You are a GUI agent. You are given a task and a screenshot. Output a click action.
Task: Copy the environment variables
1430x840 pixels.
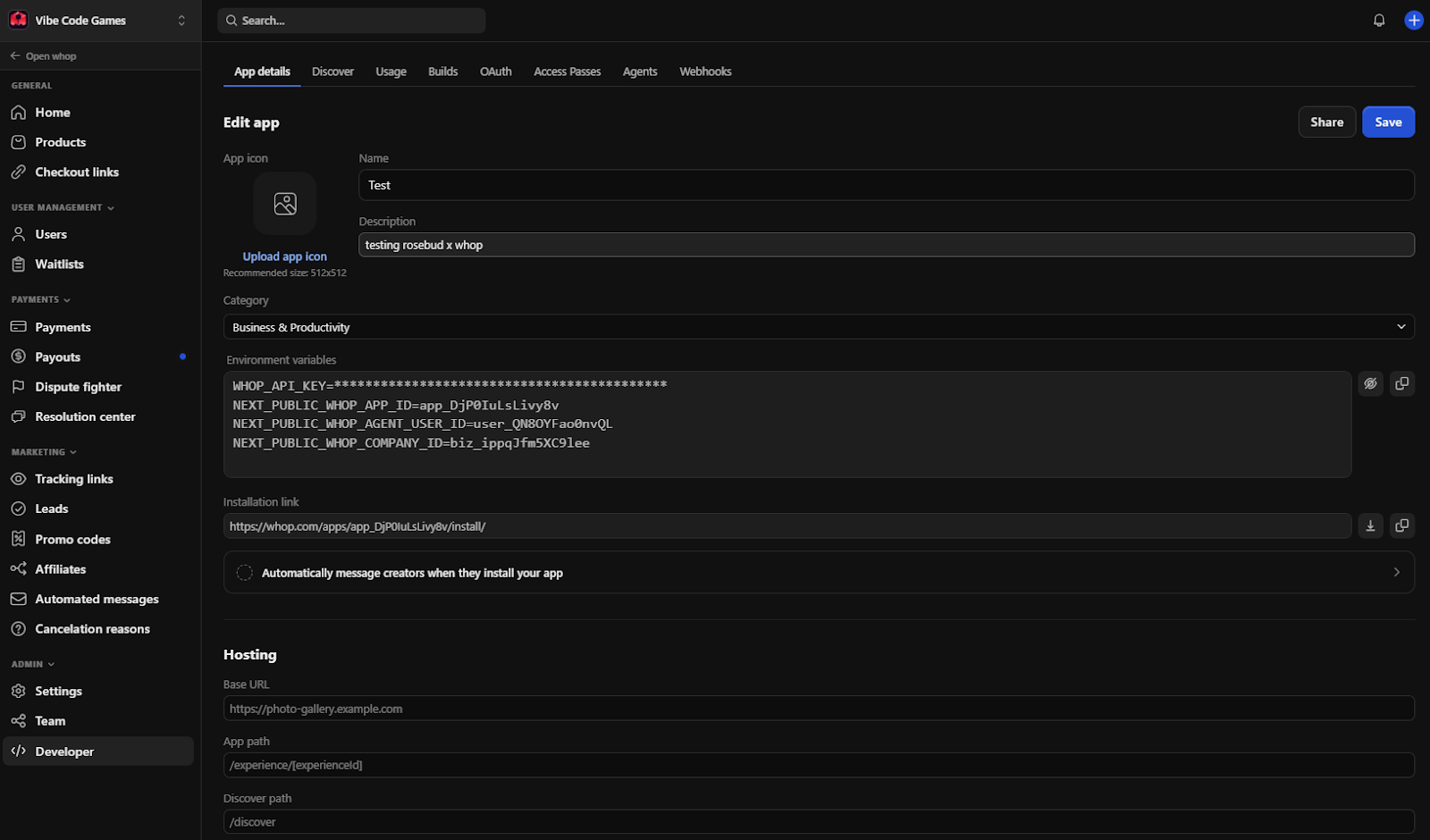1401,383
